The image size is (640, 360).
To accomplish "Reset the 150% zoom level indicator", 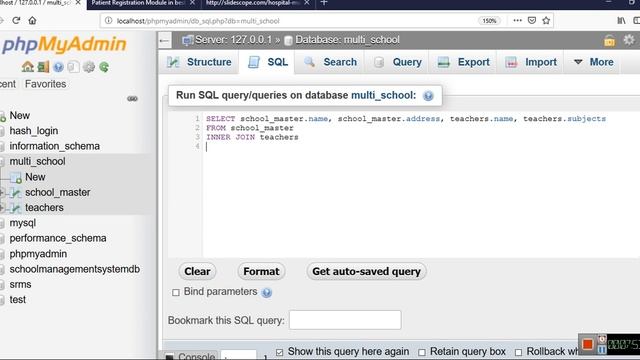I will point(489,20).
